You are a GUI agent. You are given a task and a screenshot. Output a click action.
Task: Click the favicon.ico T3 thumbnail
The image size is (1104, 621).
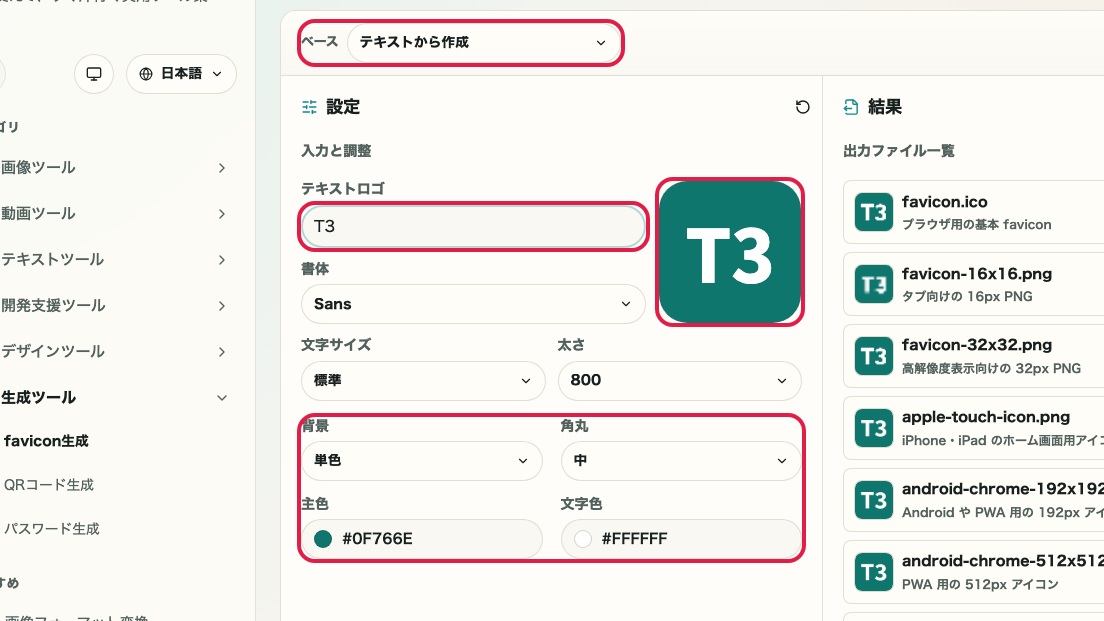pos(874,212)
